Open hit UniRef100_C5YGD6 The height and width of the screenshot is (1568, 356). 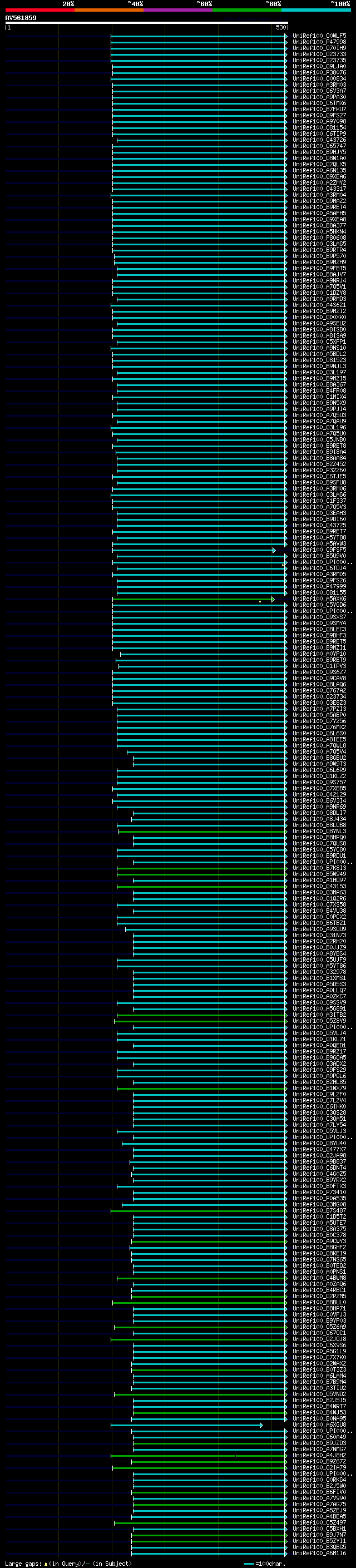319,605
